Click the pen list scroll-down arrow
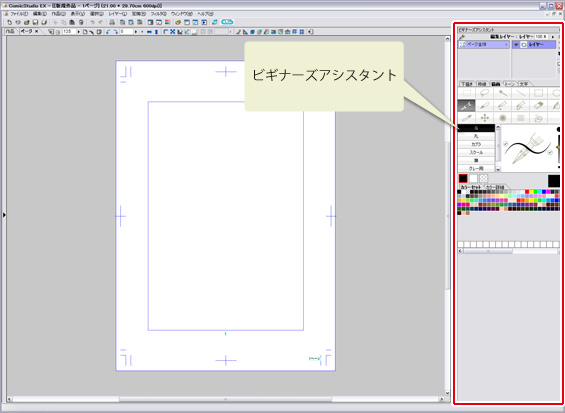Screen dimensions: 565x413 coord(498,169)
